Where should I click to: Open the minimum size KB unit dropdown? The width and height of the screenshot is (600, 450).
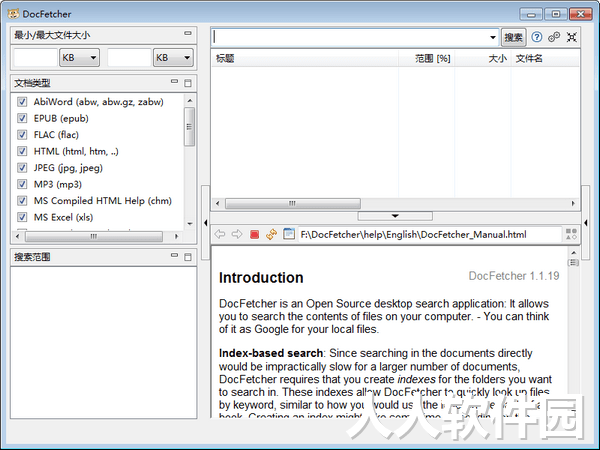click(x=80, y=57)
